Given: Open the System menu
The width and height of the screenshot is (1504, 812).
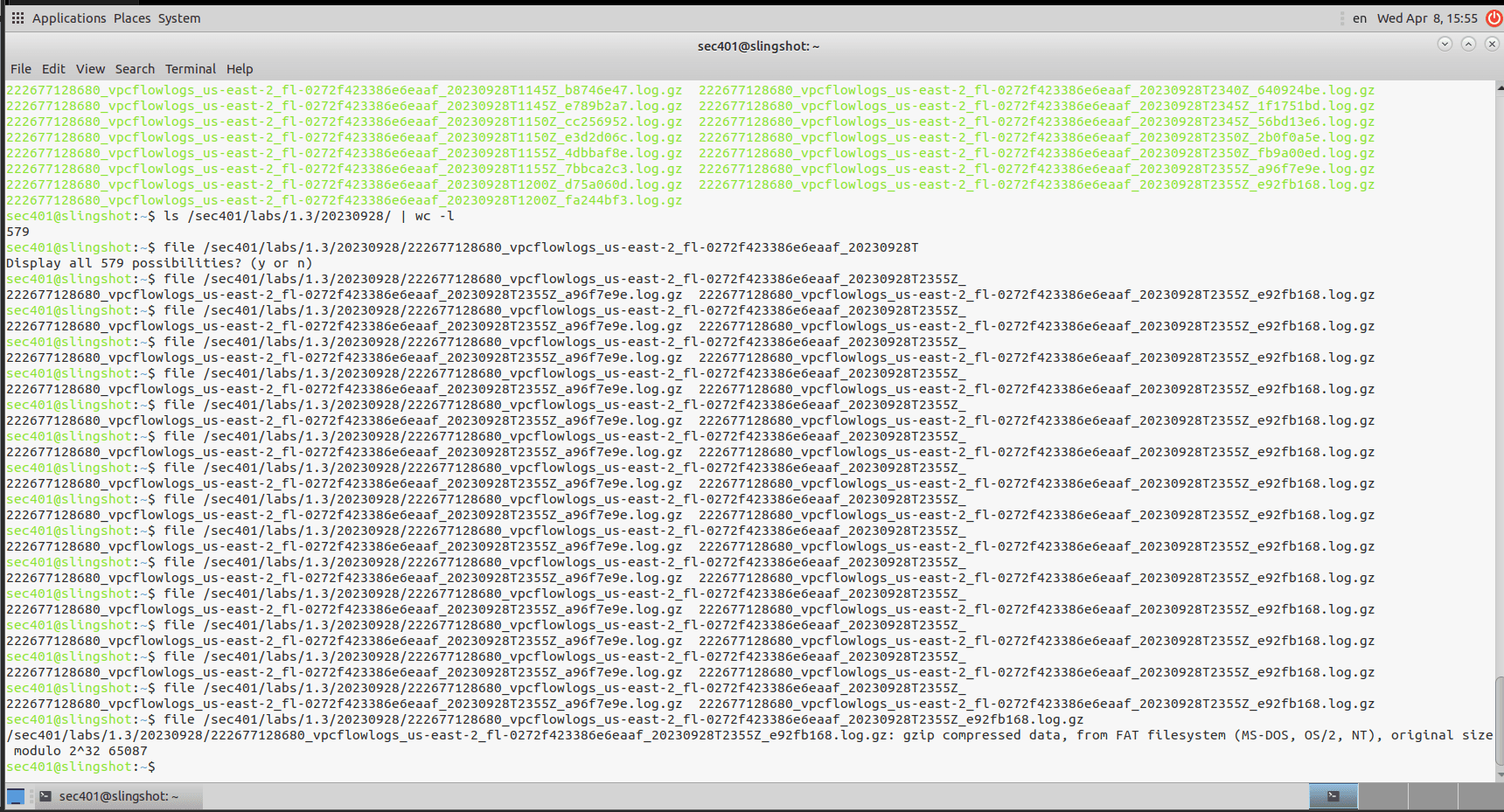Looking at the screenshot, I should pyautogui.click(x=179, y=17).
